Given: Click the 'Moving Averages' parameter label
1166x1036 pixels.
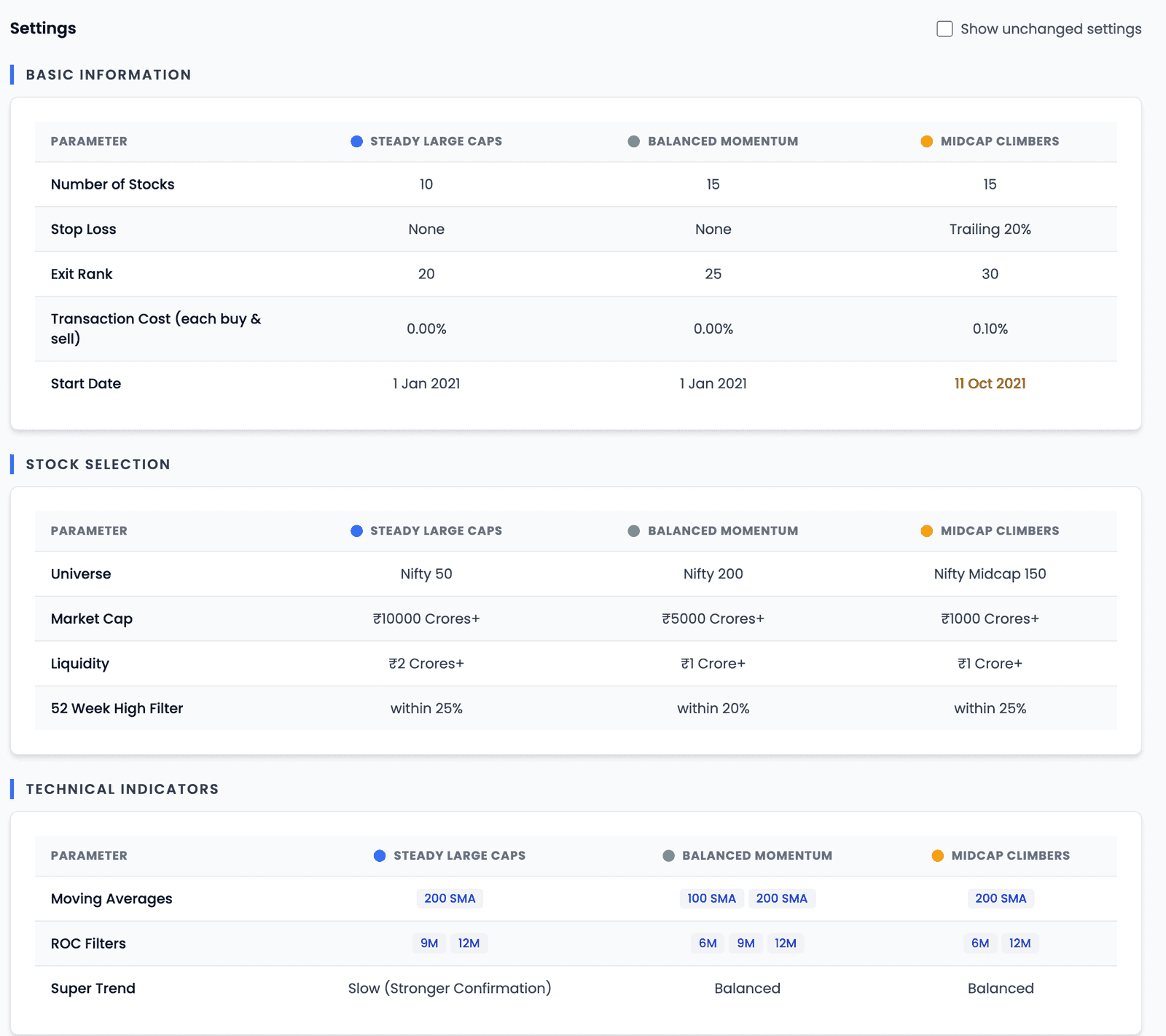Looking at the screenshot, I should pyautogui.click(x=111, y=899).
